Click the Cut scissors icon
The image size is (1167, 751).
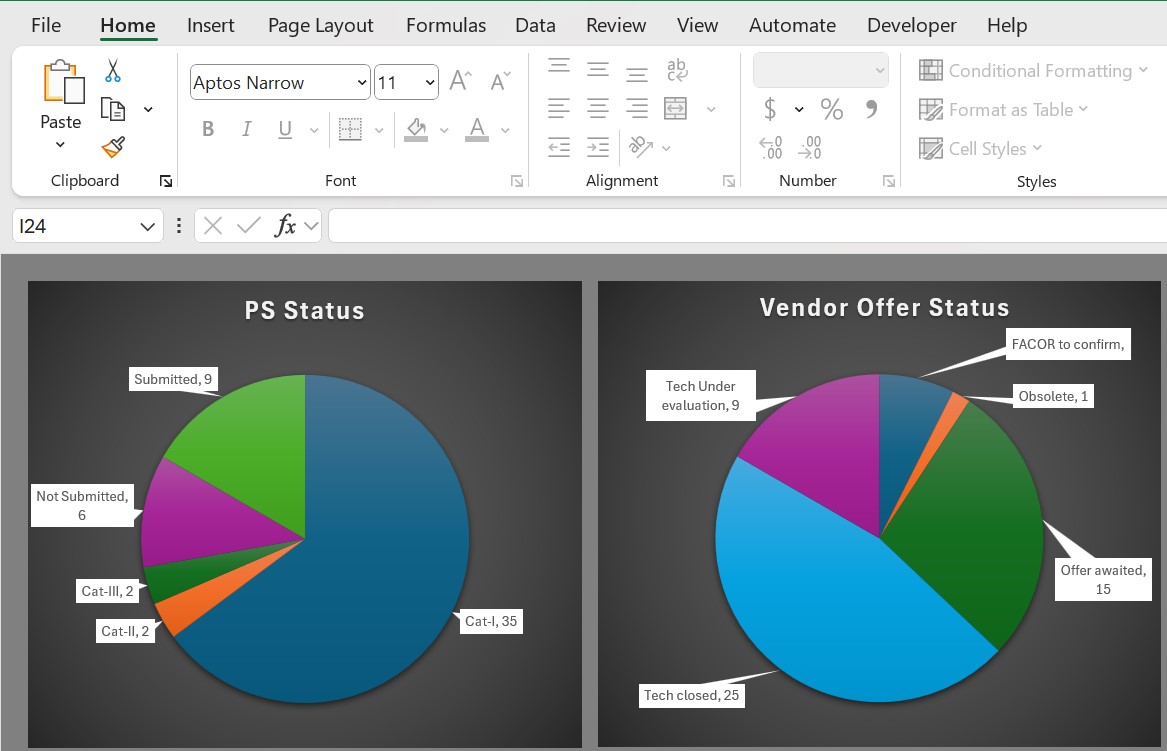[x=113, y=71]
